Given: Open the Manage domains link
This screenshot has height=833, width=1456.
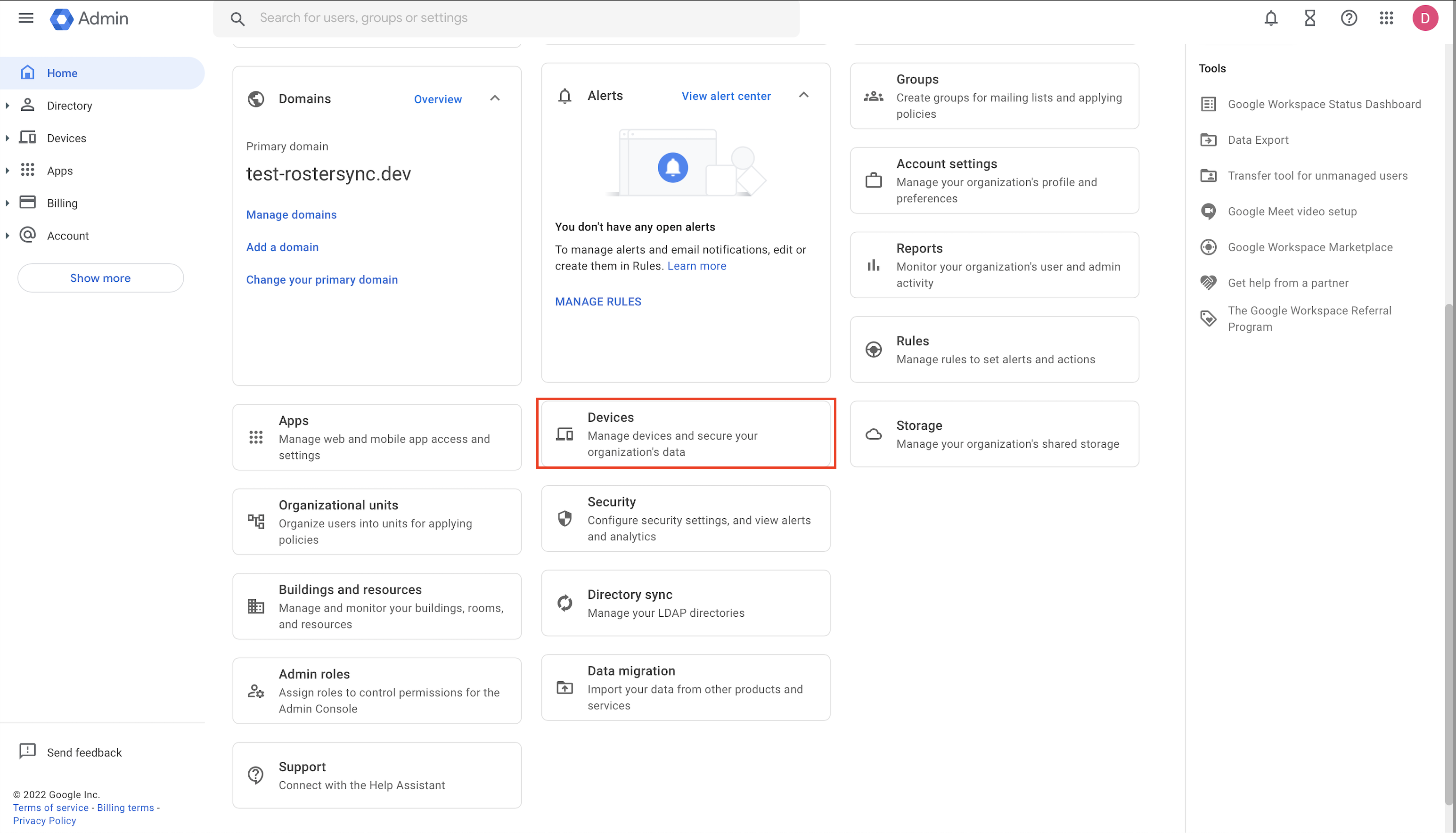Looking at the screenshot, I should 291,214.
